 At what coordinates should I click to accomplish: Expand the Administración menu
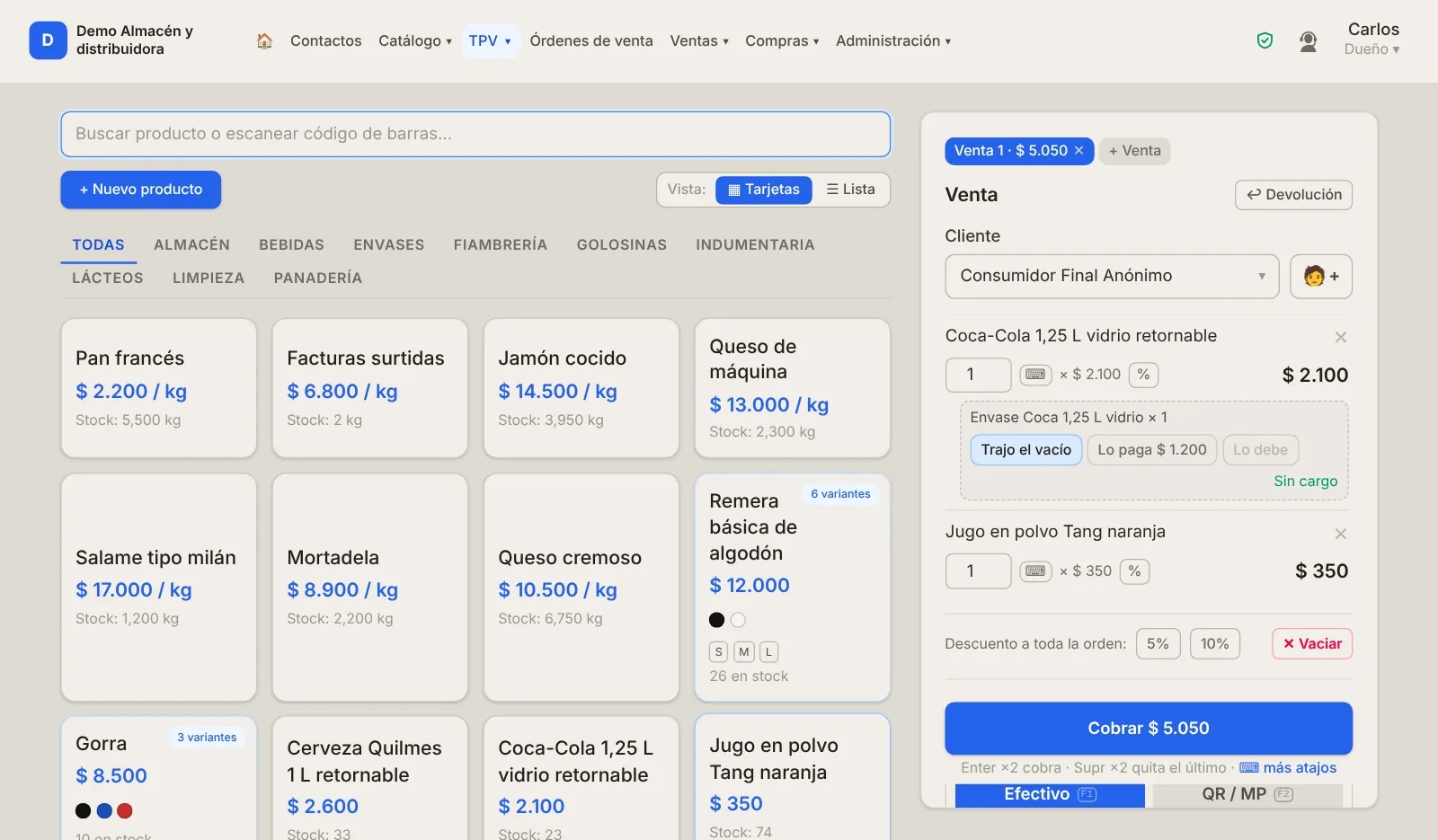pos(893,40)
